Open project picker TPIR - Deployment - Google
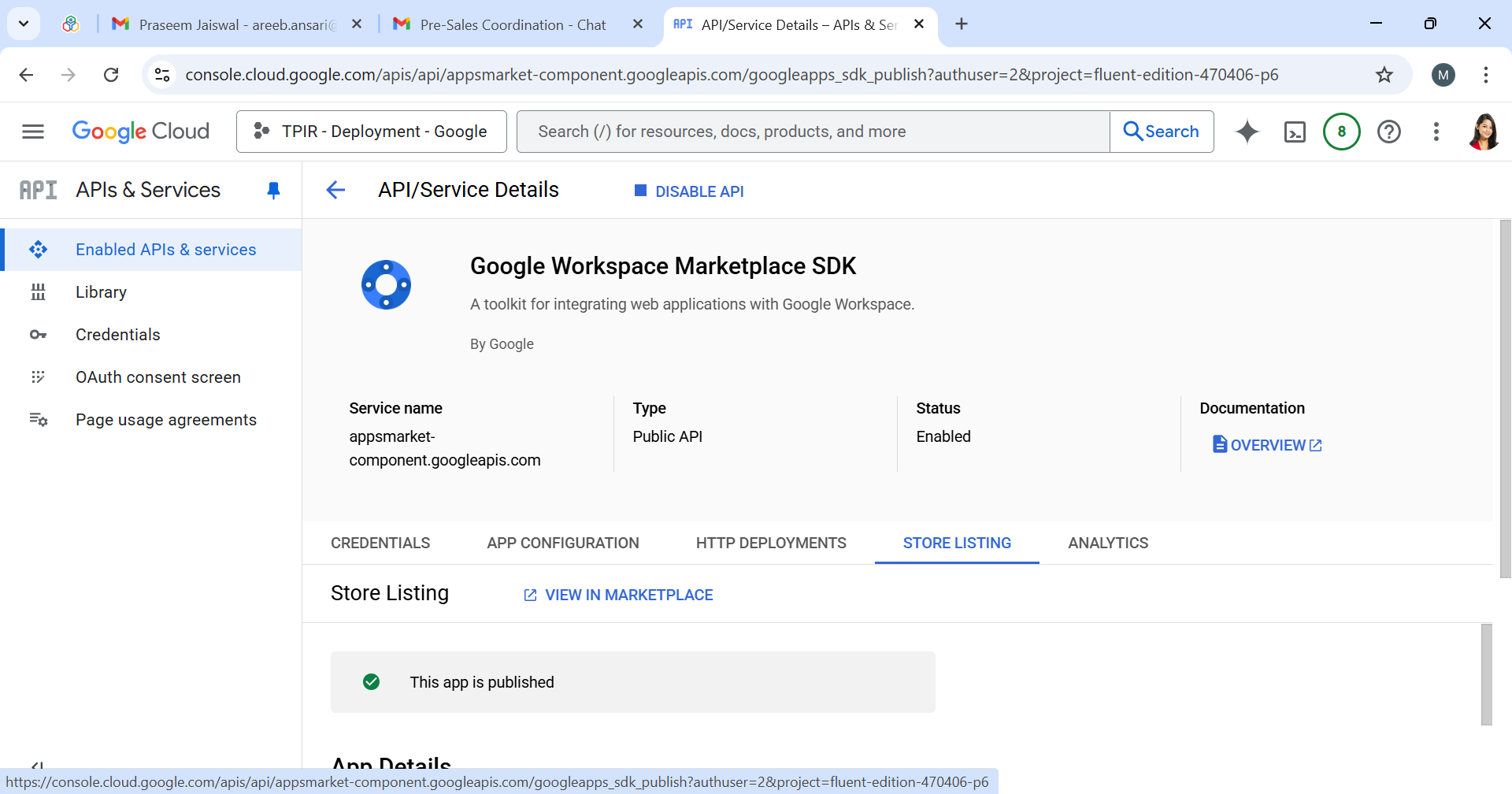 (x=372, y=132)
